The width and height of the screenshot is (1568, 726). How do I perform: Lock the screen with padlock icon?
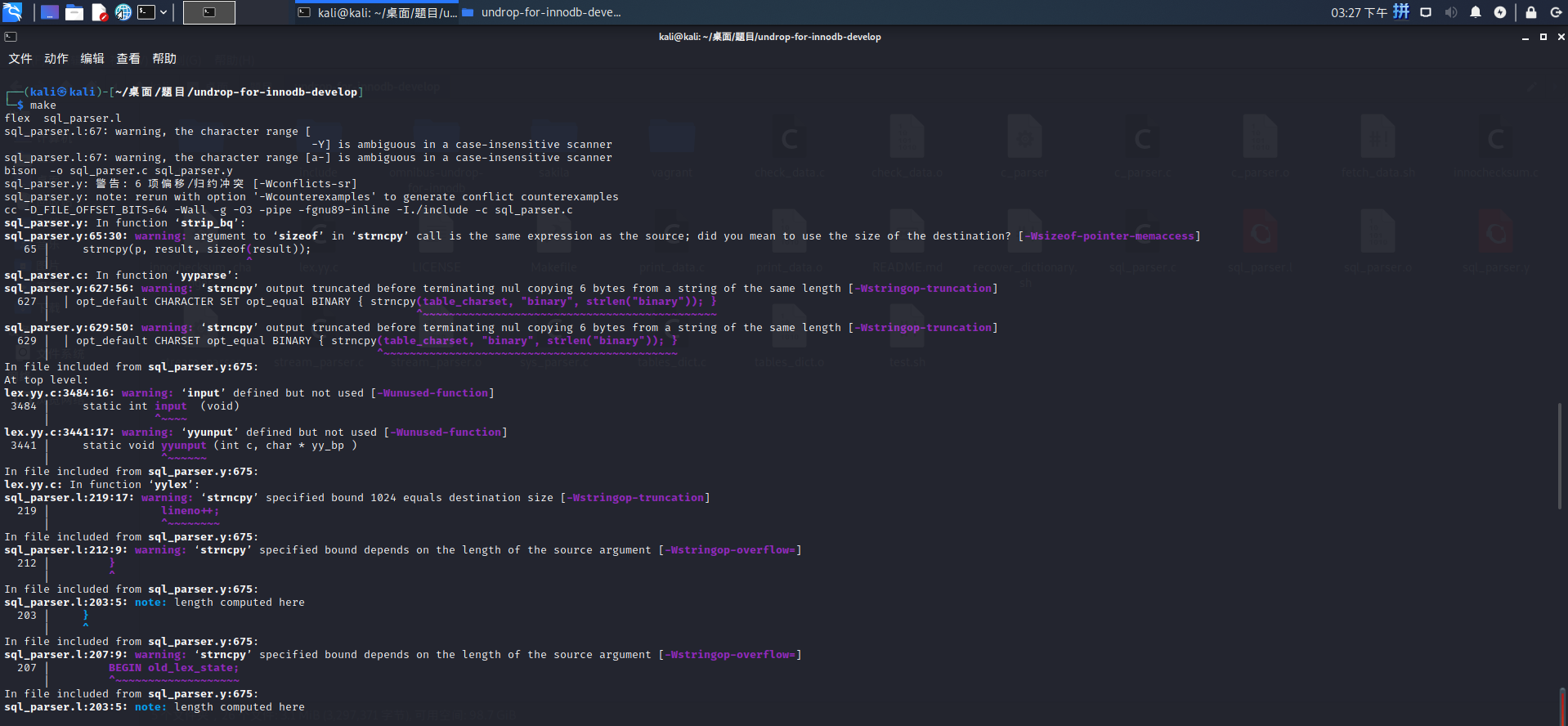tap(1531, 12)
